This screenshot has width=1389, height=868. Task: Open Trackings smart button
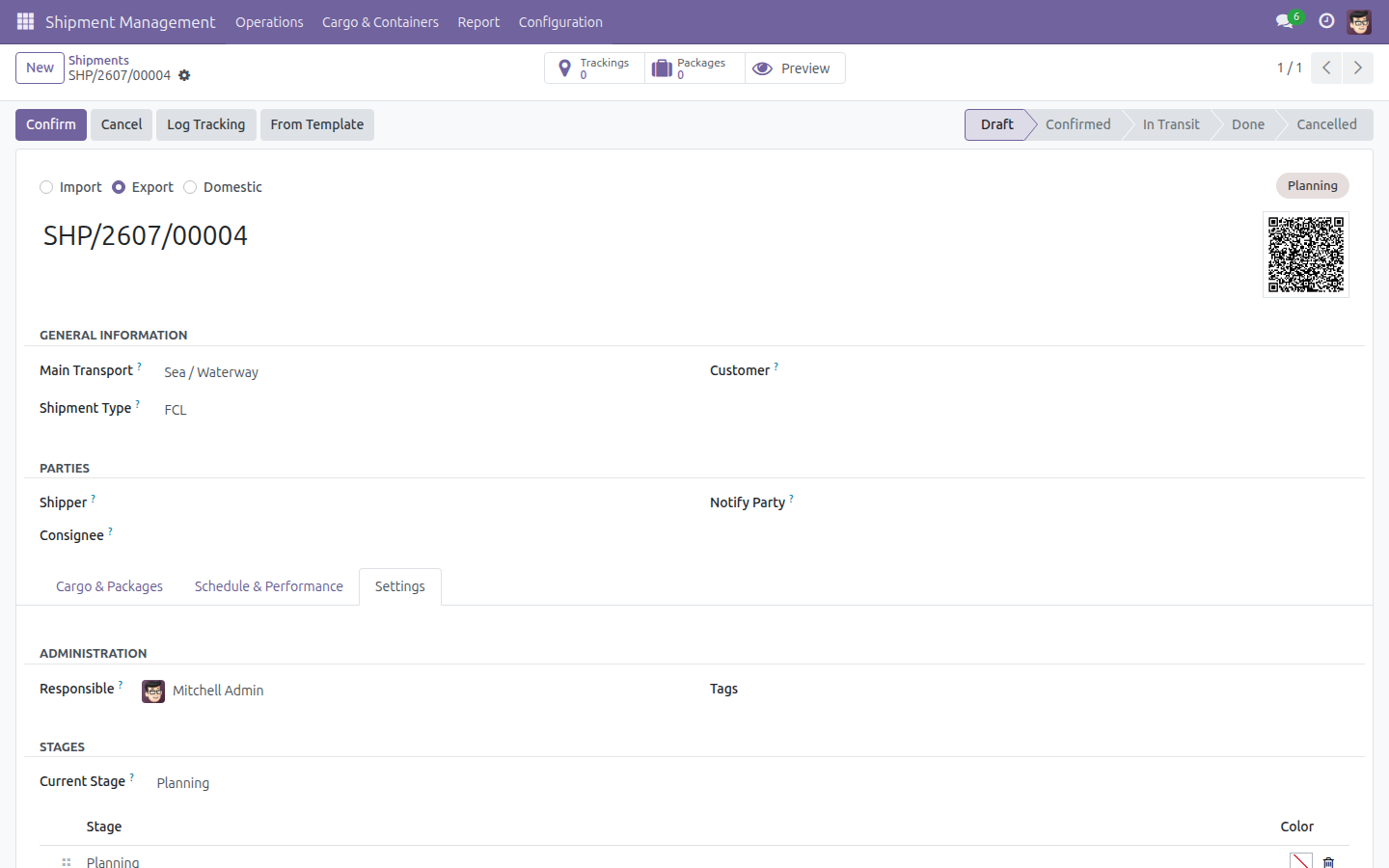coord(595,68)
